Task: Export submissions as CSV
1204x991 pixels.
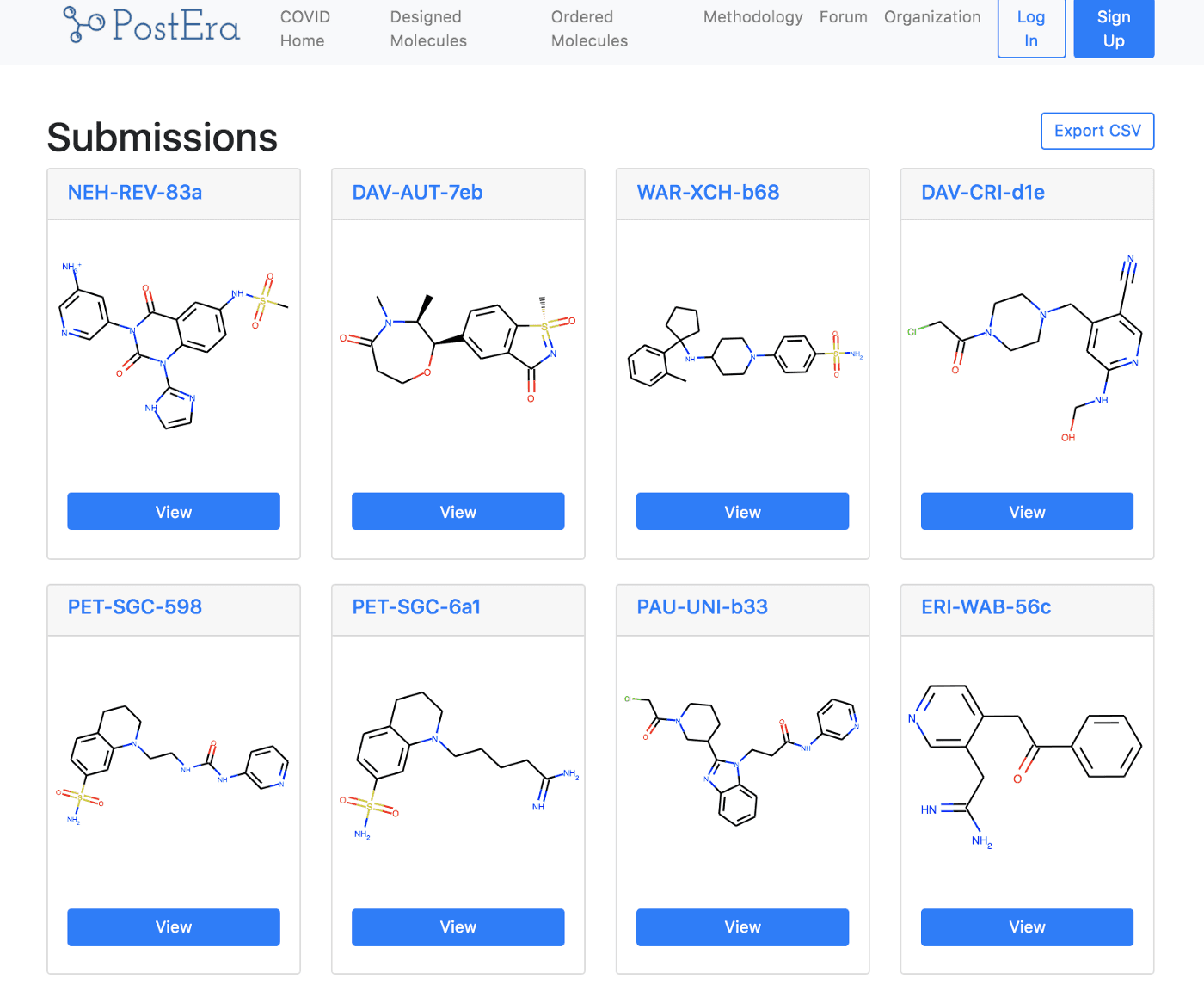Action: coord(1097,131)
